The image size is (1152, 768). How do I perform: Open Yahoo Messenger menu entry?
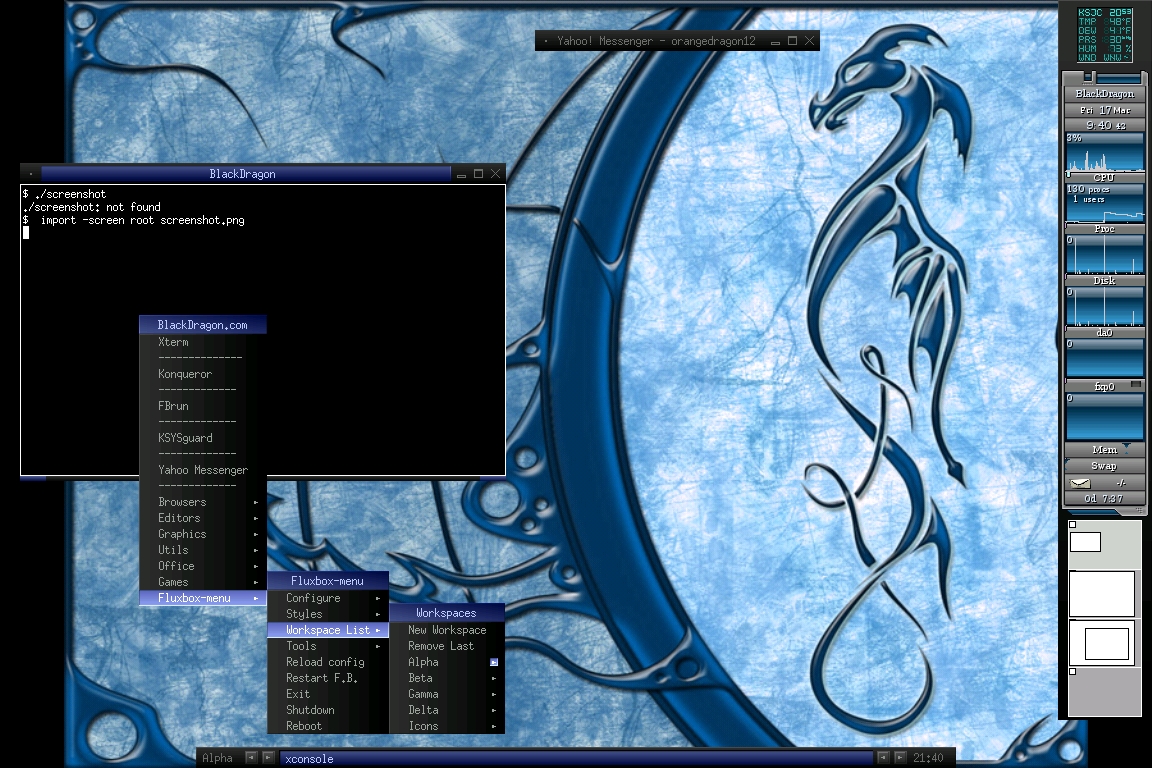[x=203, y=470]
